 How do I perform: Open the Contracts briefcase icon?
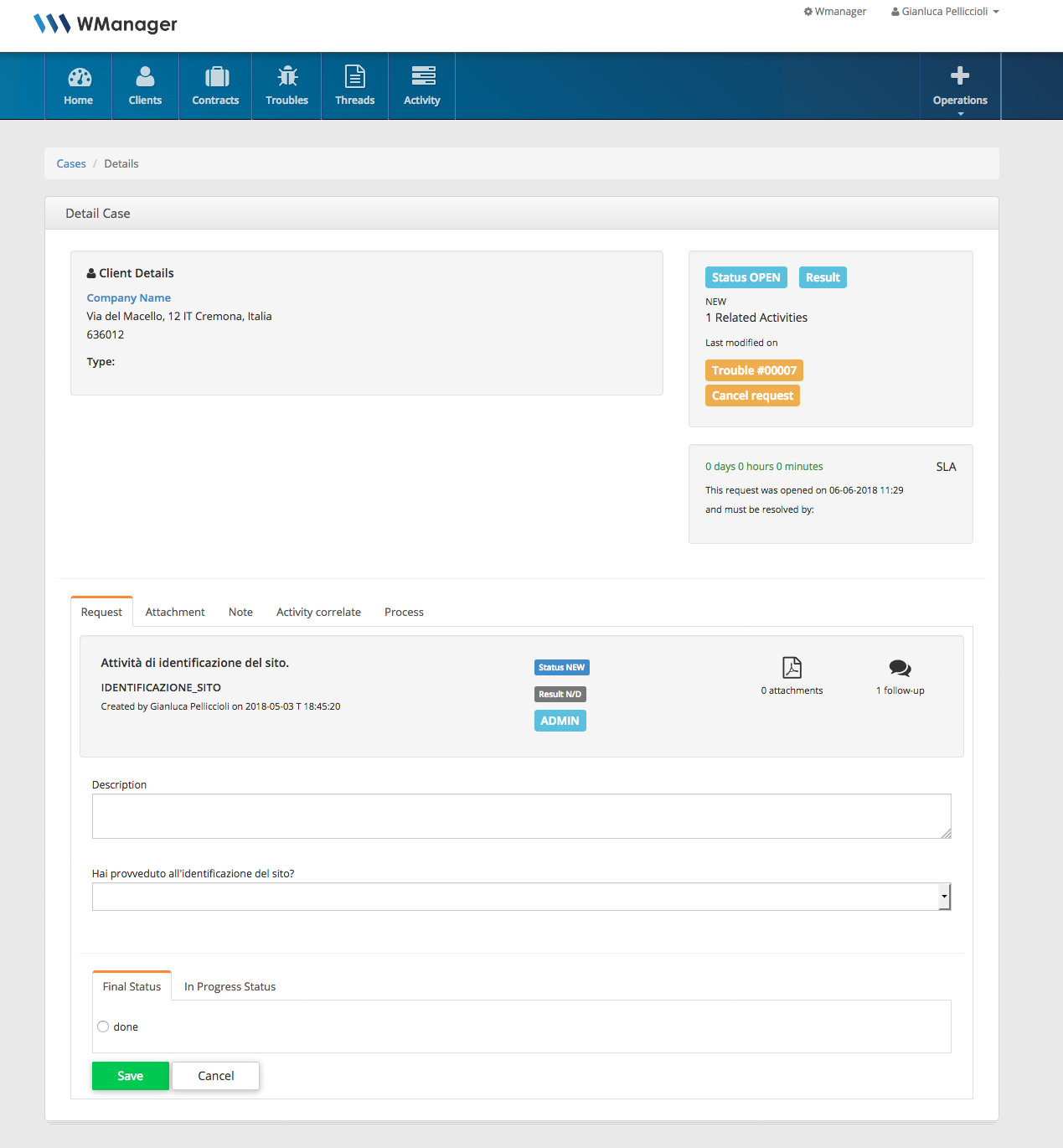(216, 78)
